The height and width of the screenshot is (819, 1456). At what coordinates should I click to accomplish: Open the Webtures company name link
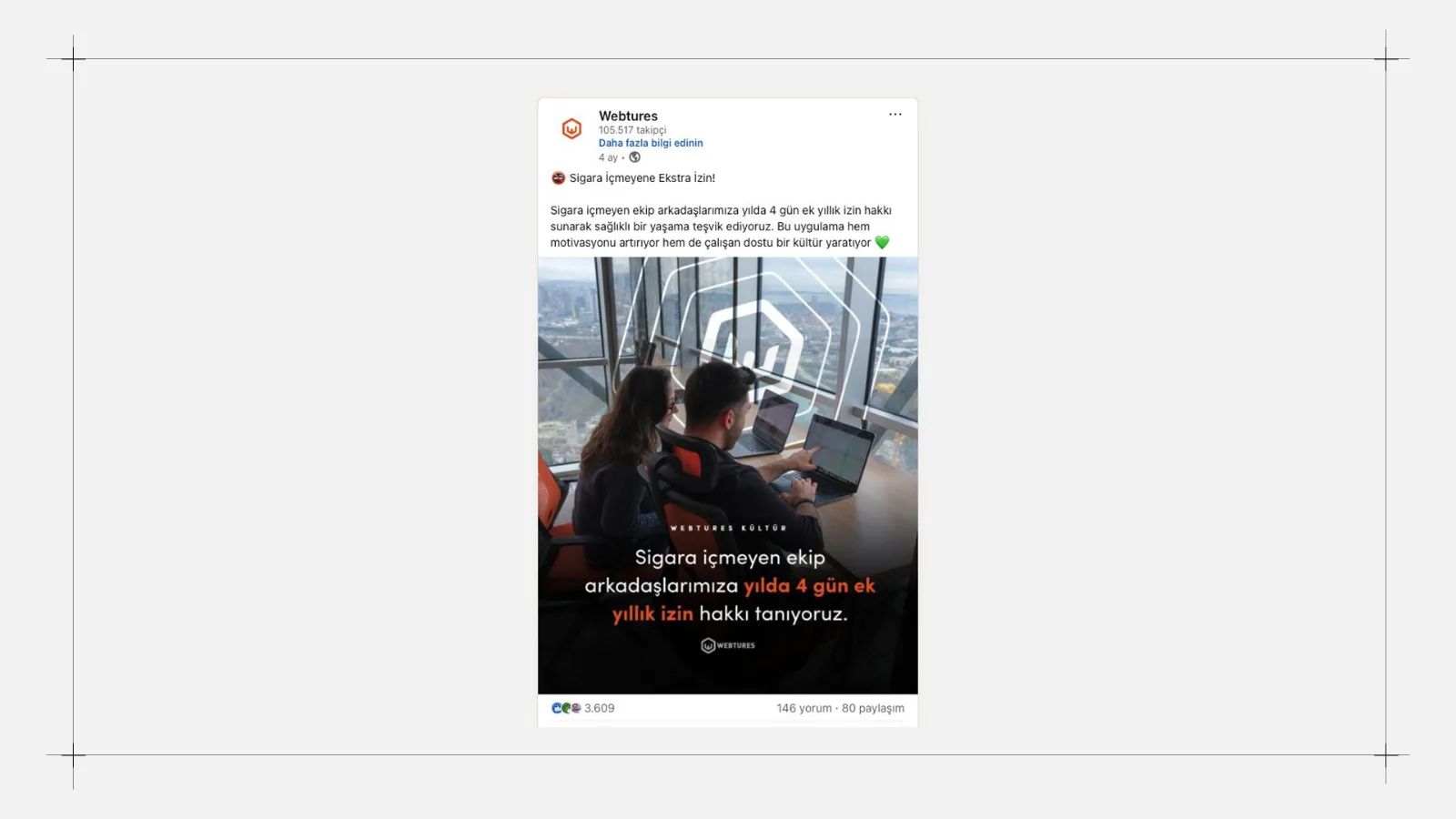coord(628,116)
